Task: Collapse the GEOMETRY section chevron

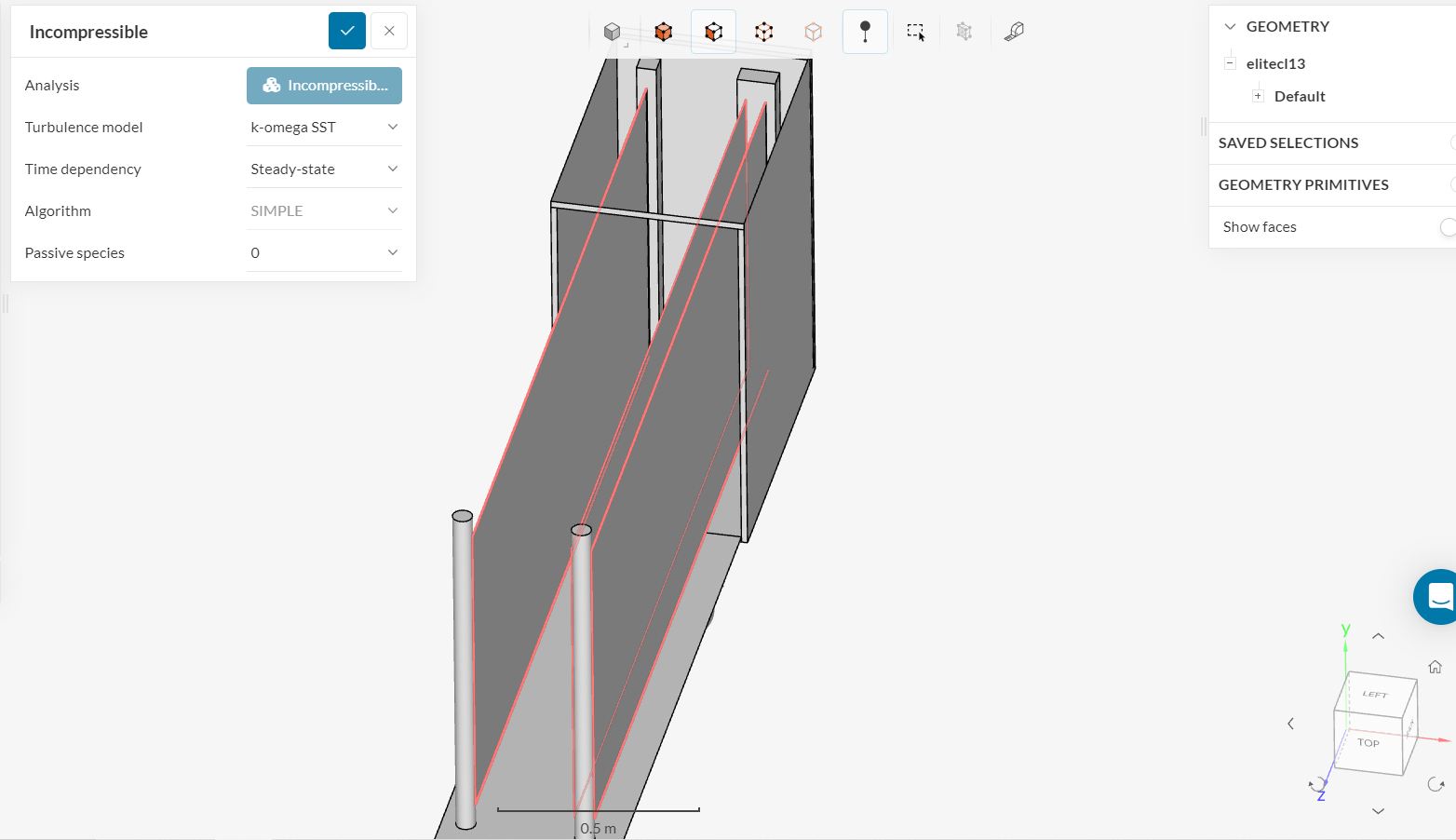Action: pos(1229,26)
